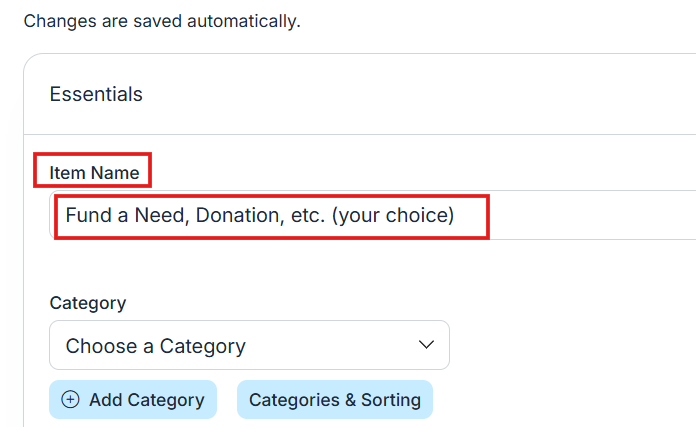Click the Add Category button
Image resolution: width=696 pixels, height=427 pixels.
pyautogui.click(x=133, y=400)
